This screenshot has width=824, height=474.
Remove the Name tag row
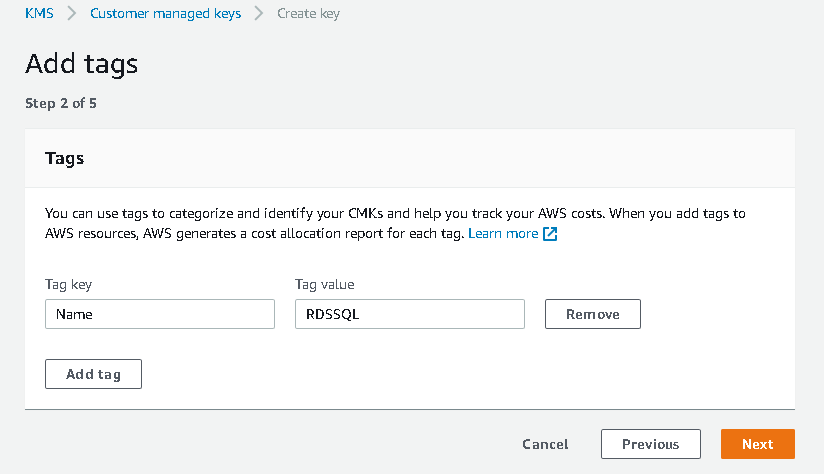(x=592, y=314)
